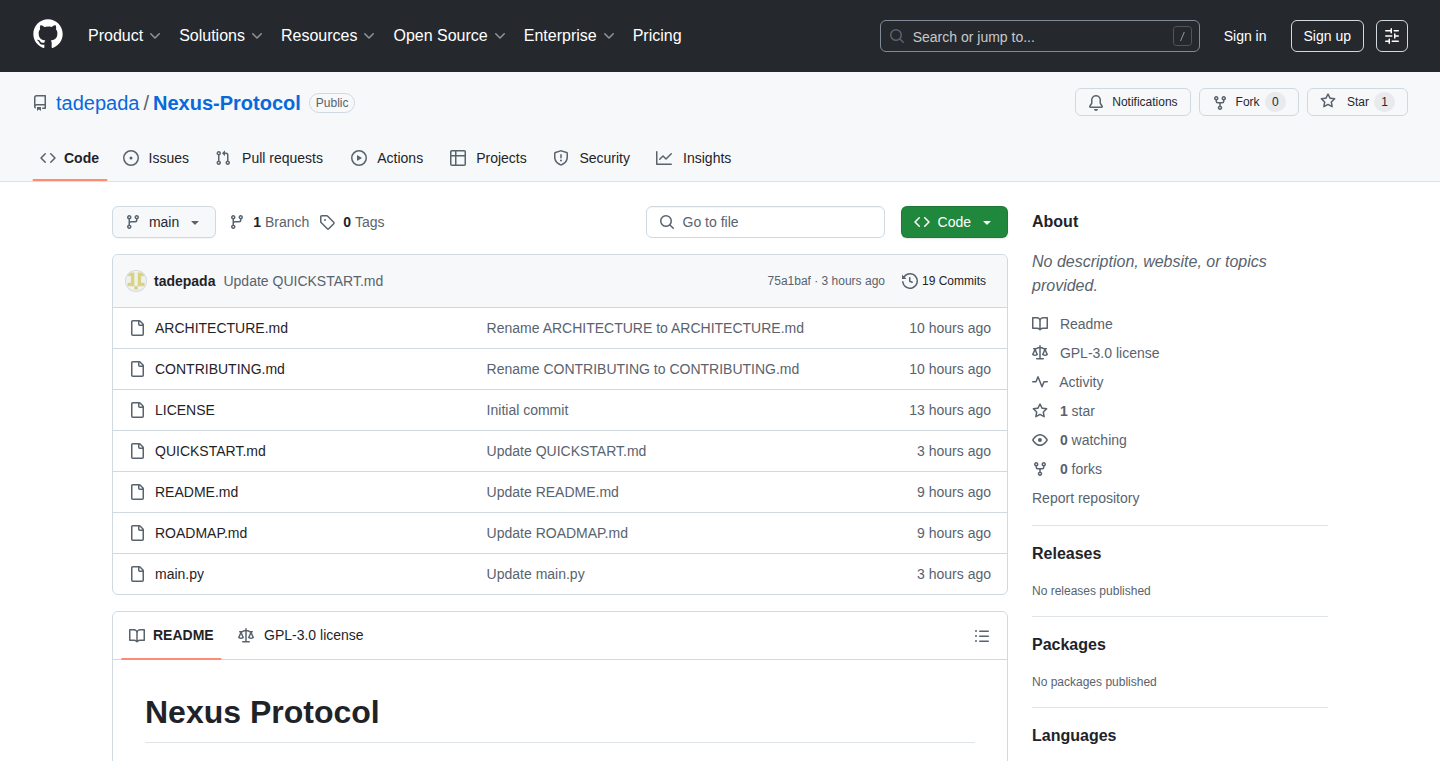Screen dimensions: 1440x761
Task: Open the Releases heading link
Action: (1066, 553)
